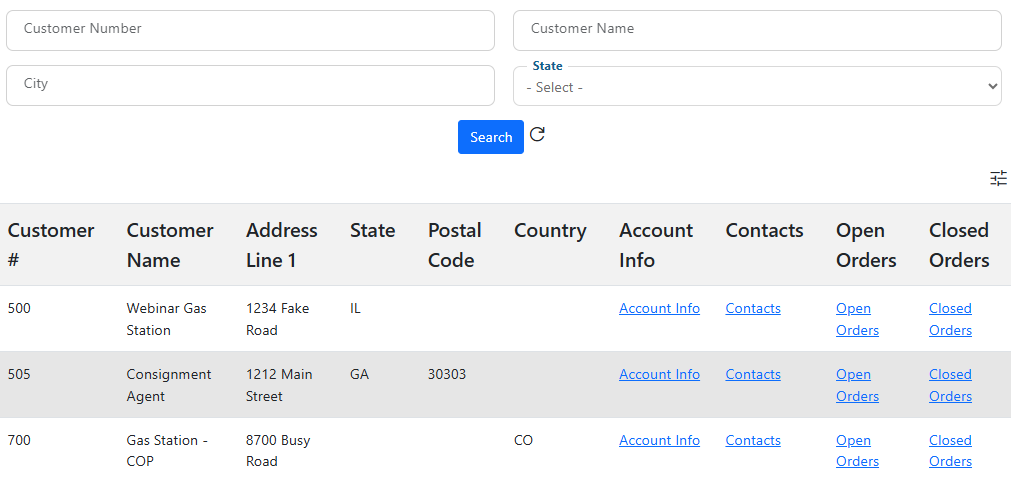Open Open Orders for Gas Station - COP
This screenshot has height=481, width=1015.
[x=856, y=451]
